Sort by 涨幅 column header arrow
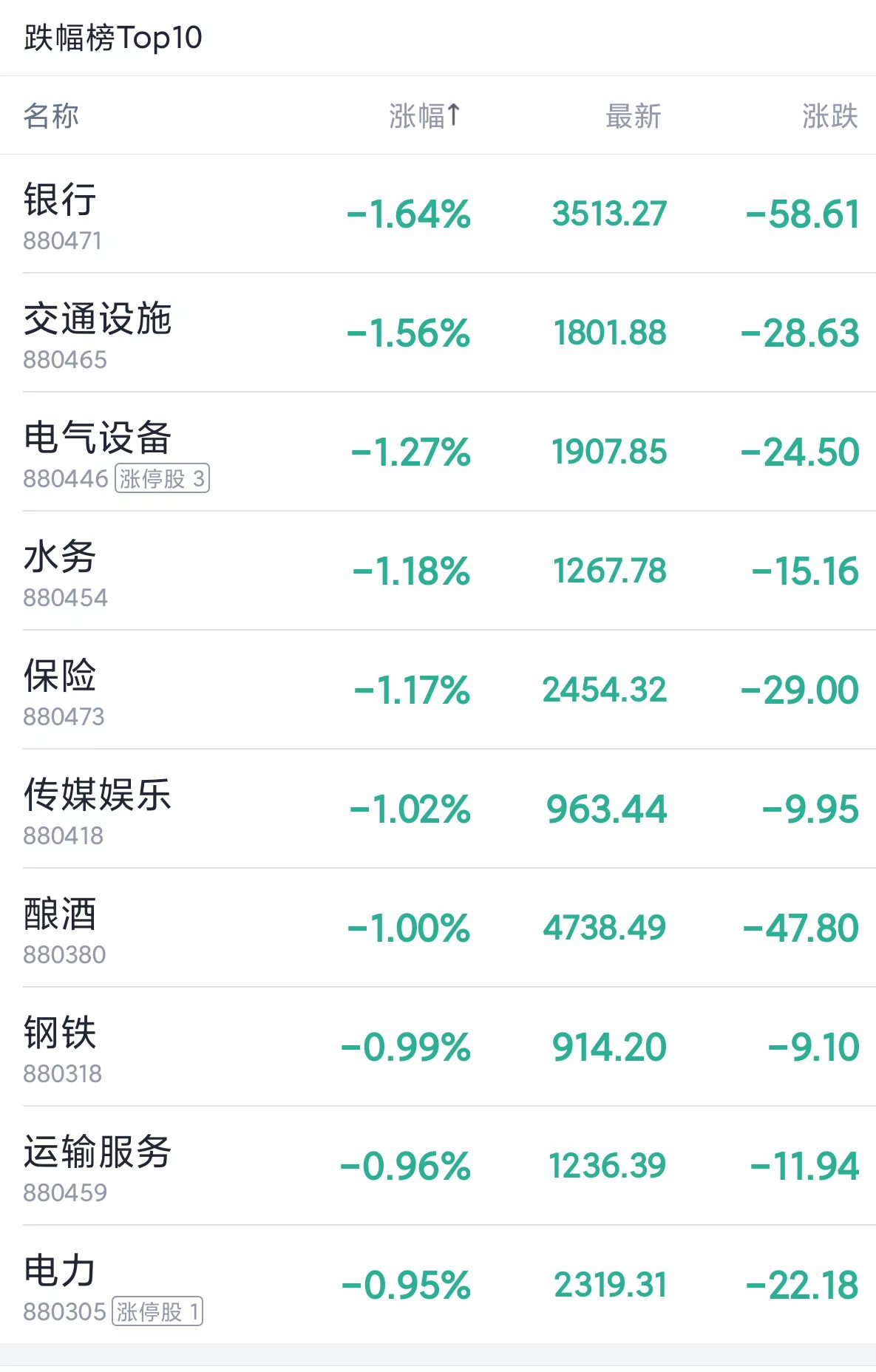Viewport: 876px width, 1372px height. pos(424,116)
